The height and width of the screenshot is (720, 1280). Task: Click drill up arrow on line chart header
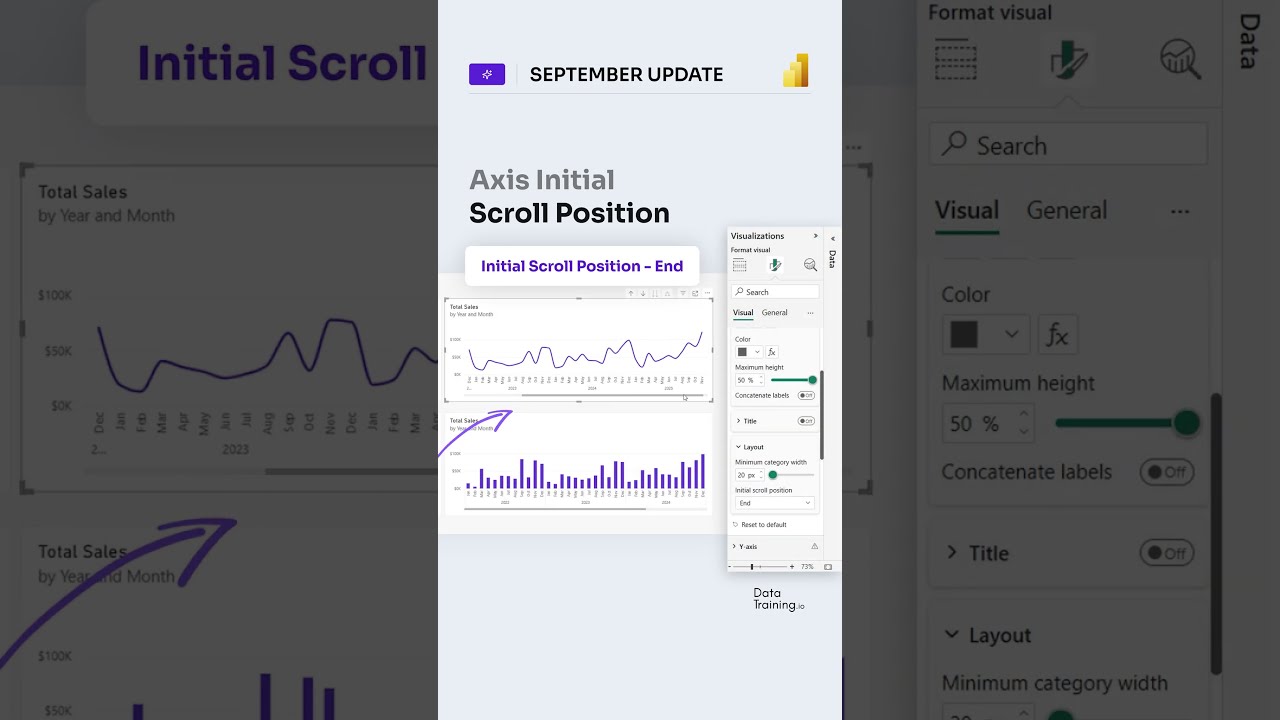[631, 293]
